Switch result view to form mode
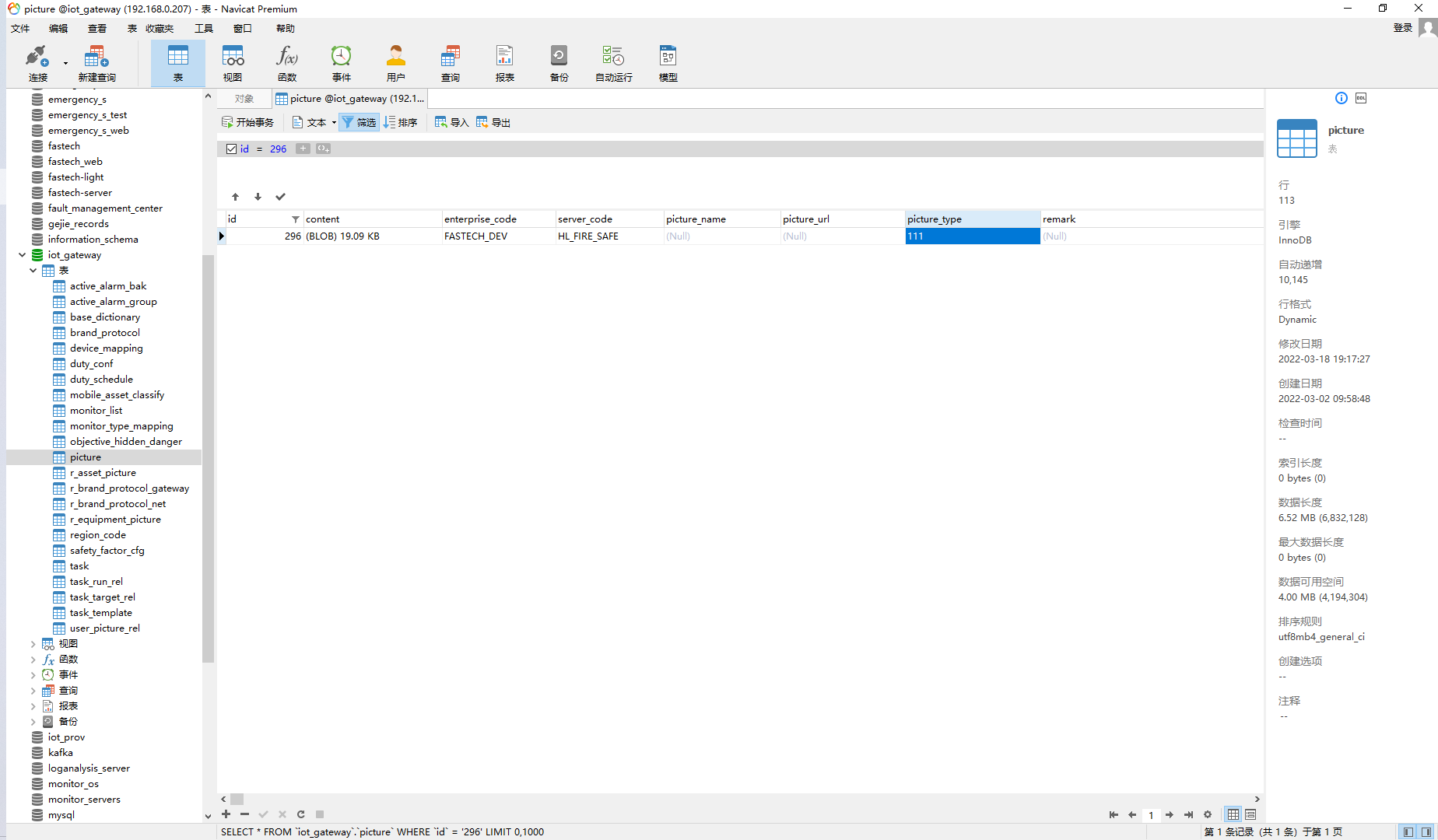Screen dimensions: 1438x840 1250,814
